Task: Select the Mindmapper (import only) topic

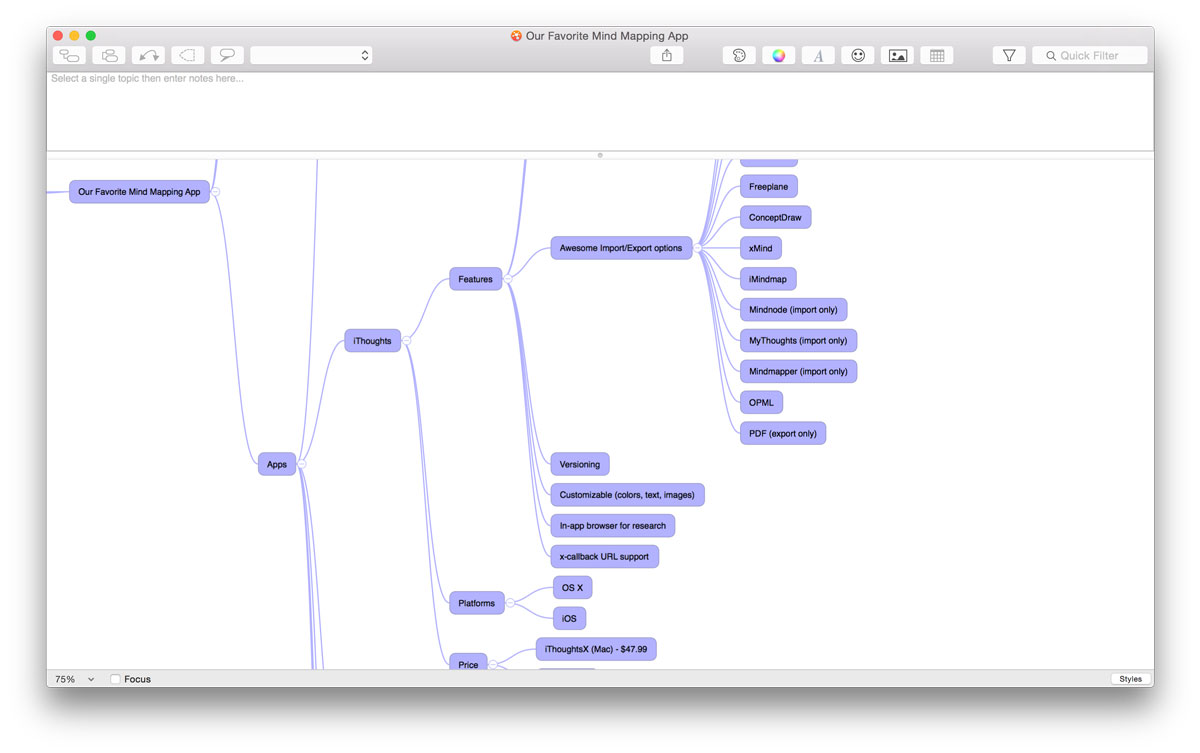Action: click(x=798, y=371)
